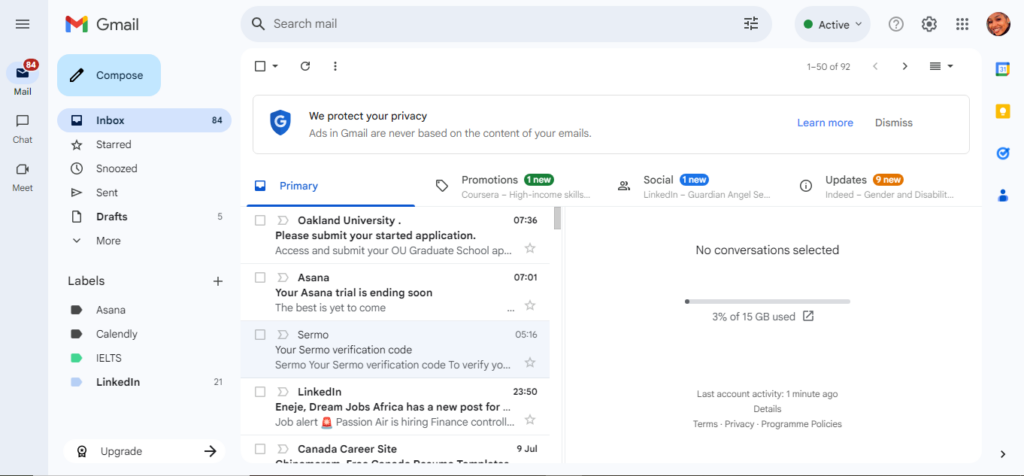Open the Google account profile picture
Viewport: 1024px width, 476px height.
[x=998, y=24]
